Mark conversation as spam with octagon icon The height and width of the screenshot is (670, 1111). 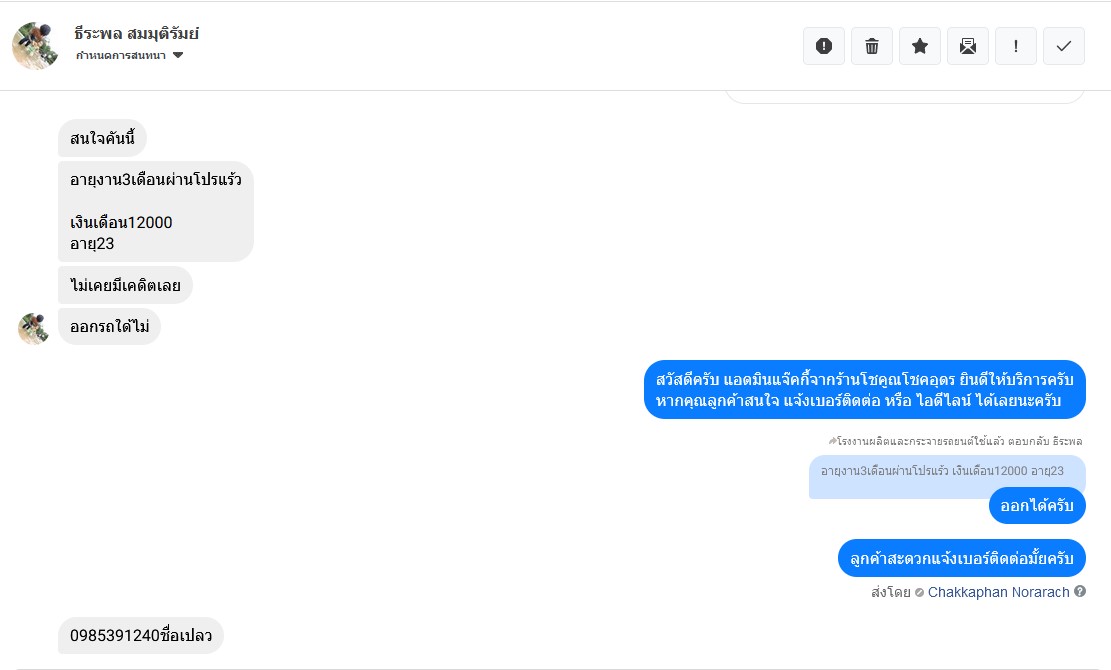824,46
